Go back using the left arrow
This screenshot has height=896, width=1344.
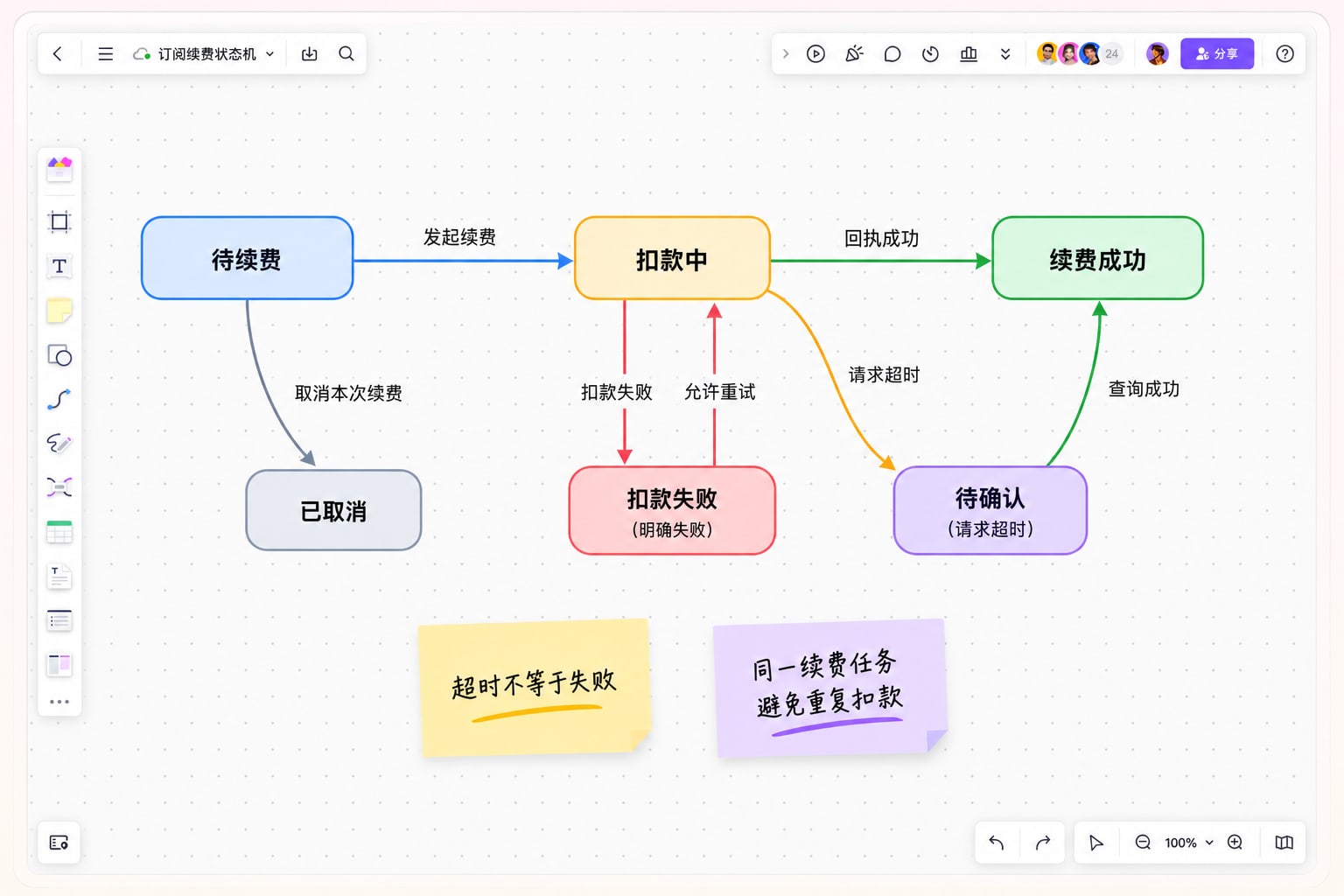pos(58,54)
